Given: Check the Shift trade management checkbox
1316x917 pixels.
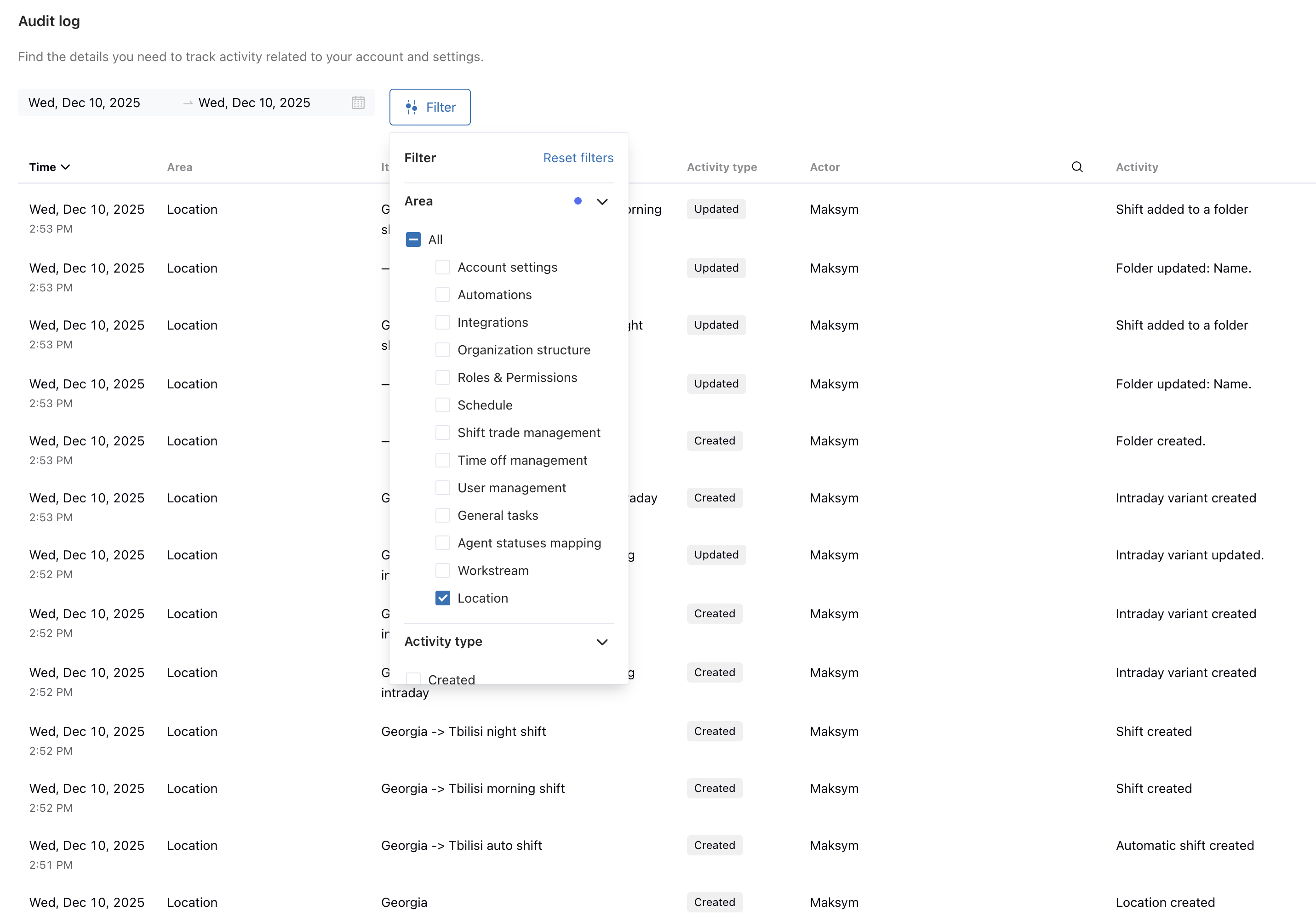Looking at the screenshot, I should click(x=442, y=432).
